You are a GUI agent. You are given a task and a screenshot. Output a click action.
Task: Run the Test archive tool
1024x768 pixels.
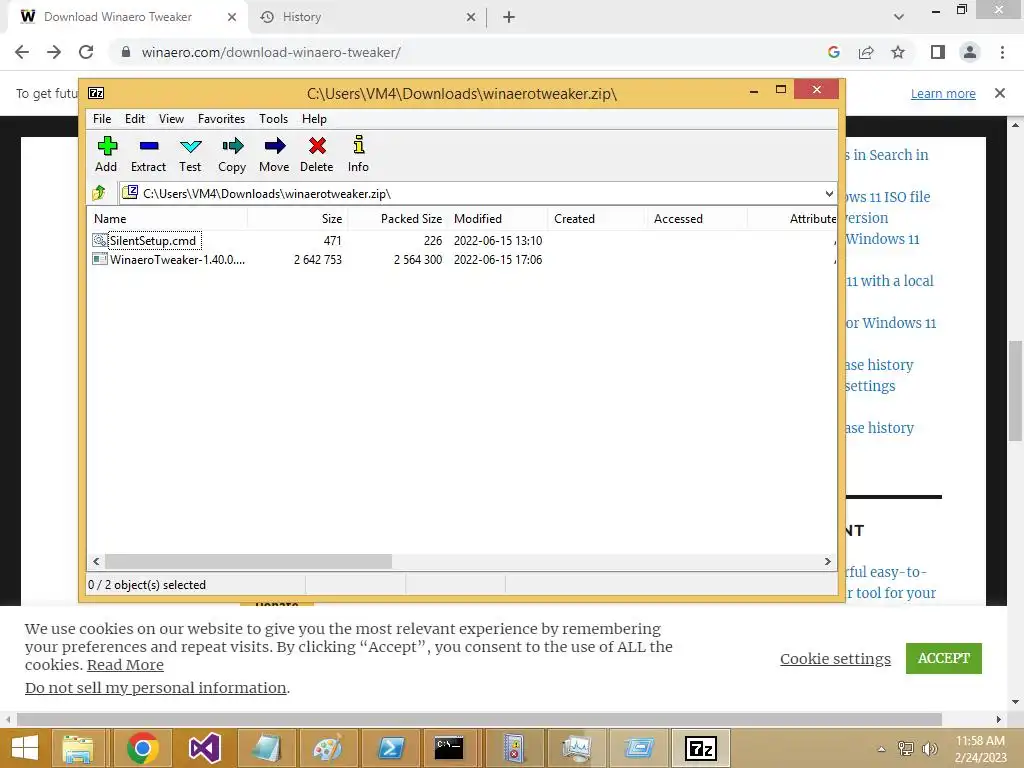pos(190,155)
